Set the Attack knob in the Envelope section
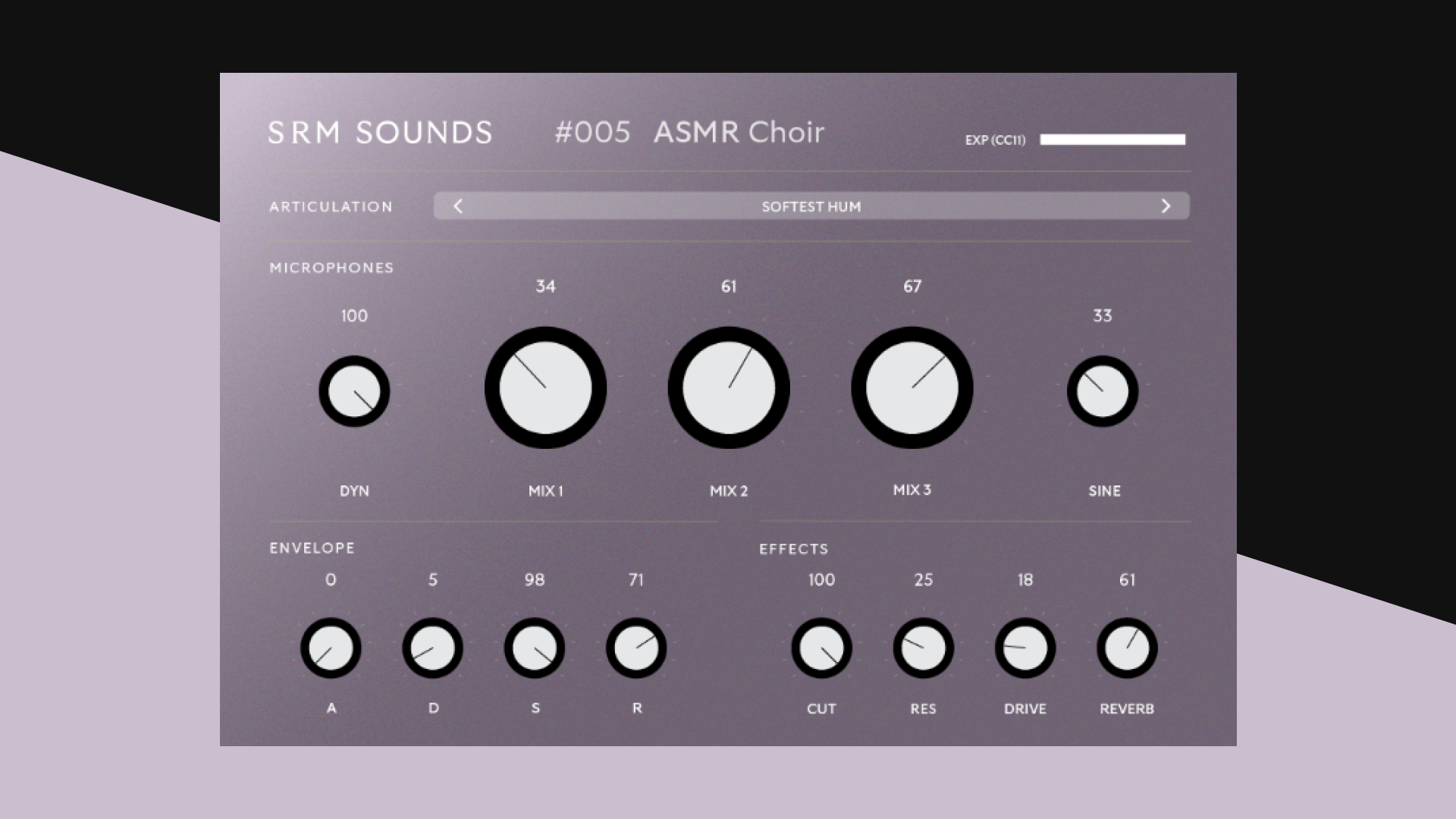The height and width of the screenshot is (819, 1456). (x=331, y=648)
